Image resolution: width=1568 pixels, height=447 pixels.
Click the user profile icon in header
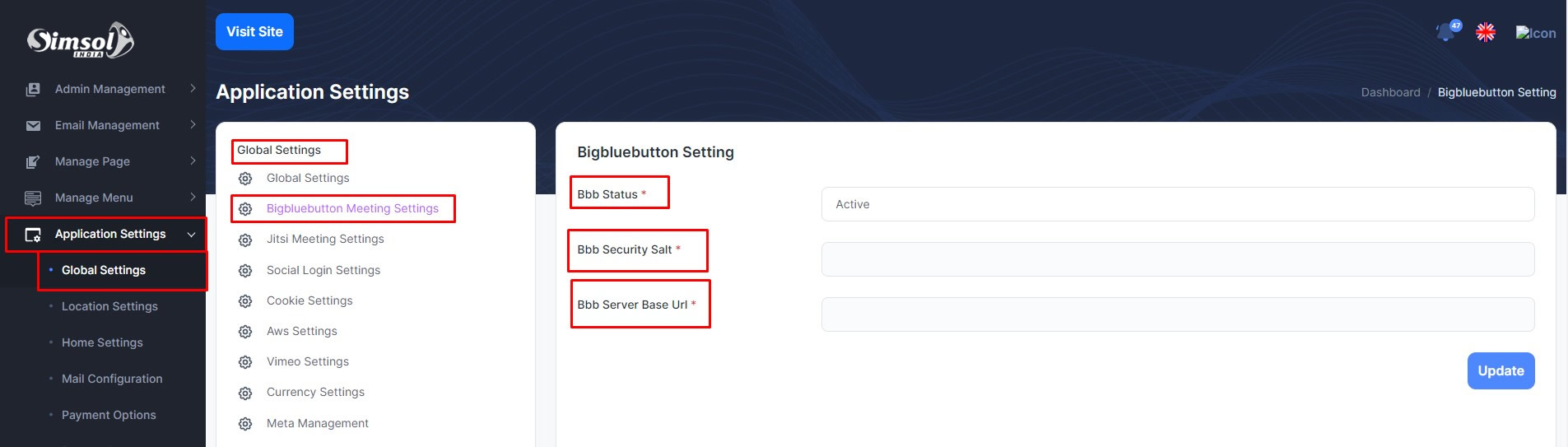pyautogui.click(x=1535, y=33)
